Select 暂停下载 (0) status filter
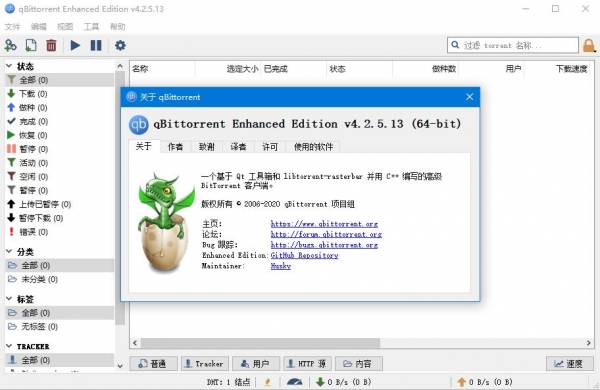 point(59,218)
